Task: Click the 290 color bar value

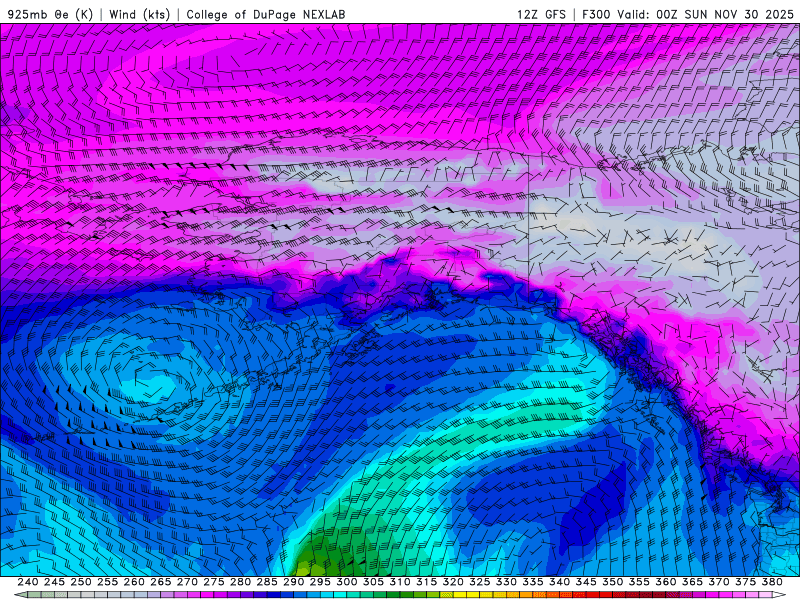Action: click(x=293, y=582)
